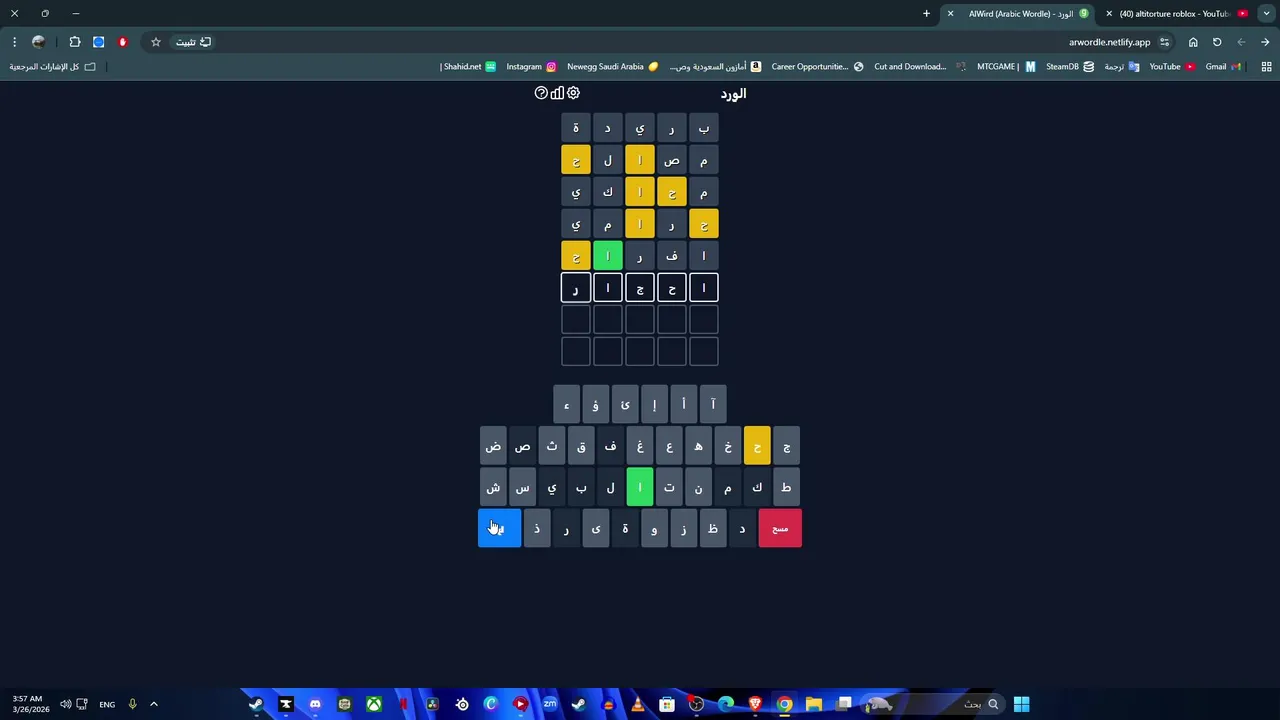Open the help question mark icon
1280x720 pixels.
point(541,93)
